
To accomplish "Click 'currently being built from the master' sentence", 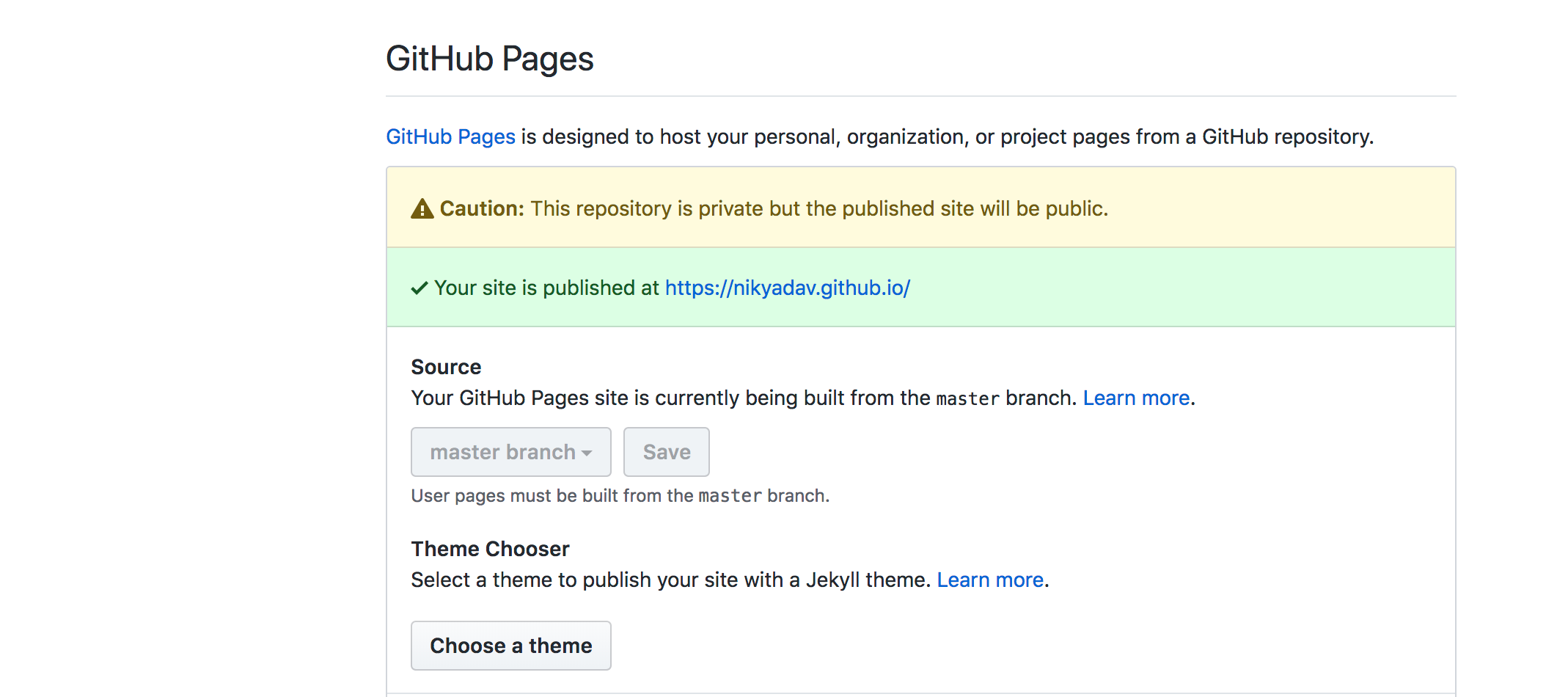I will [x=744, y=398].
